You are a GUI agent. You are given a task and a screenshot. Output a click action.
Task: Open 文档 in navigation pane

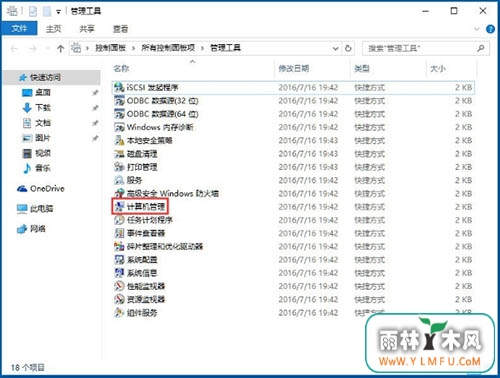pyautogui.click(x=43, y=123)
